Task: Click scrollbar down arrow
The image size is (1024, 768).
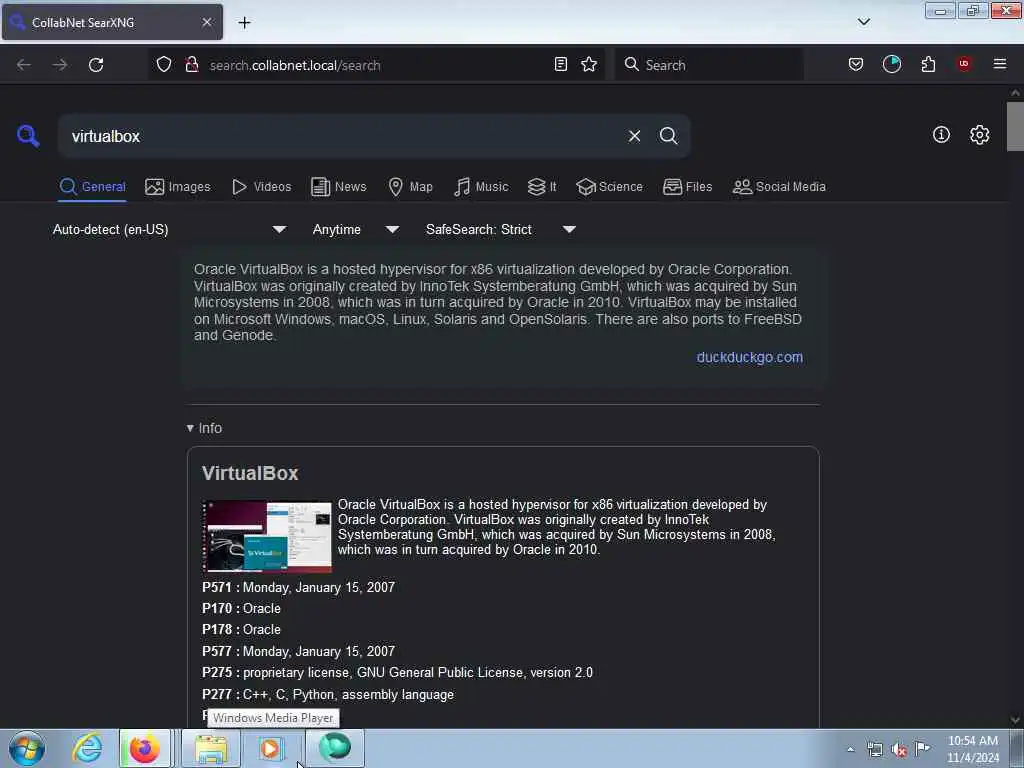Action: [1015, 720]
